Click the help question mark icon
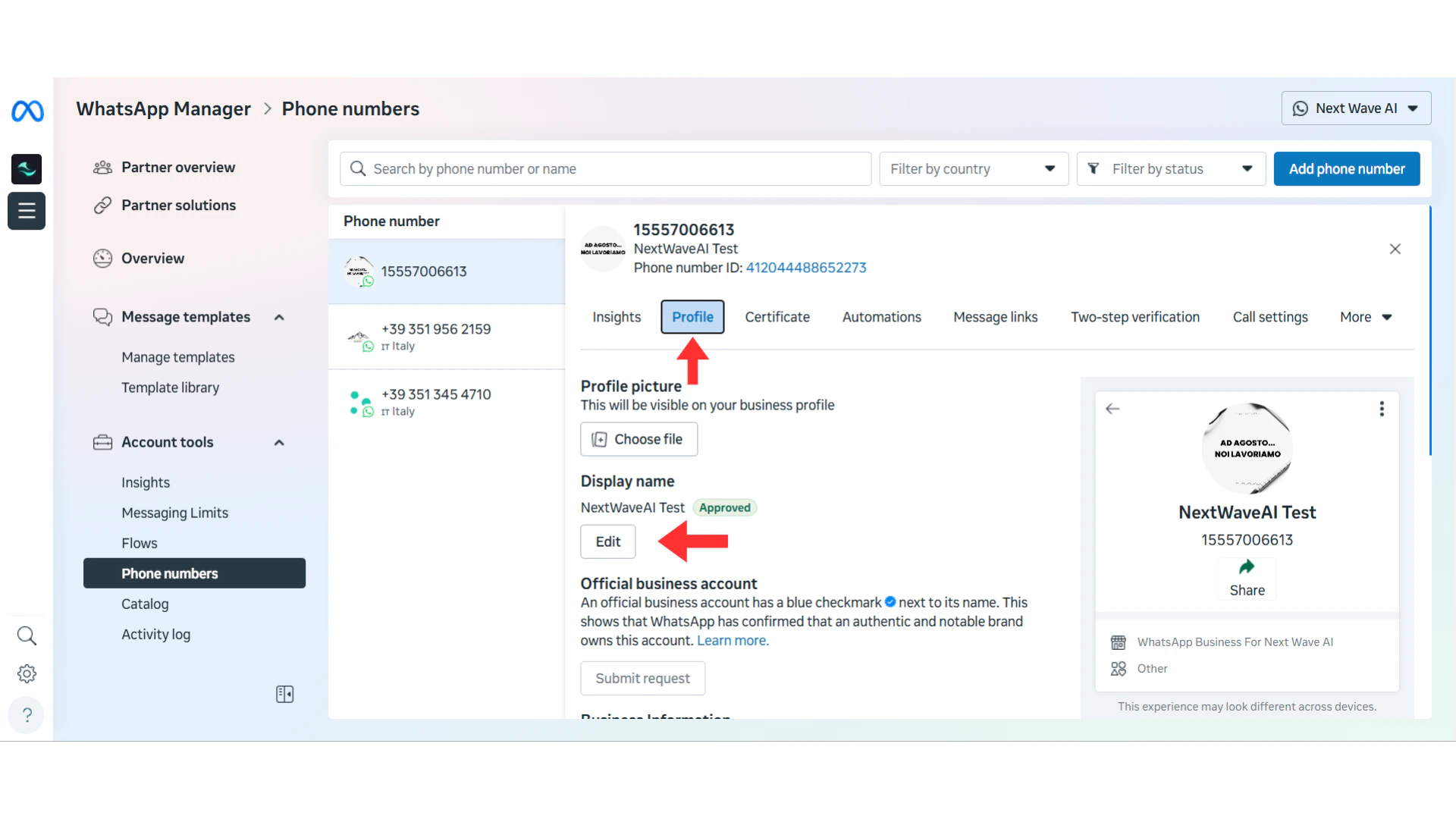Viewport: 1456px width, 819px height. click(x=27, y=715)
